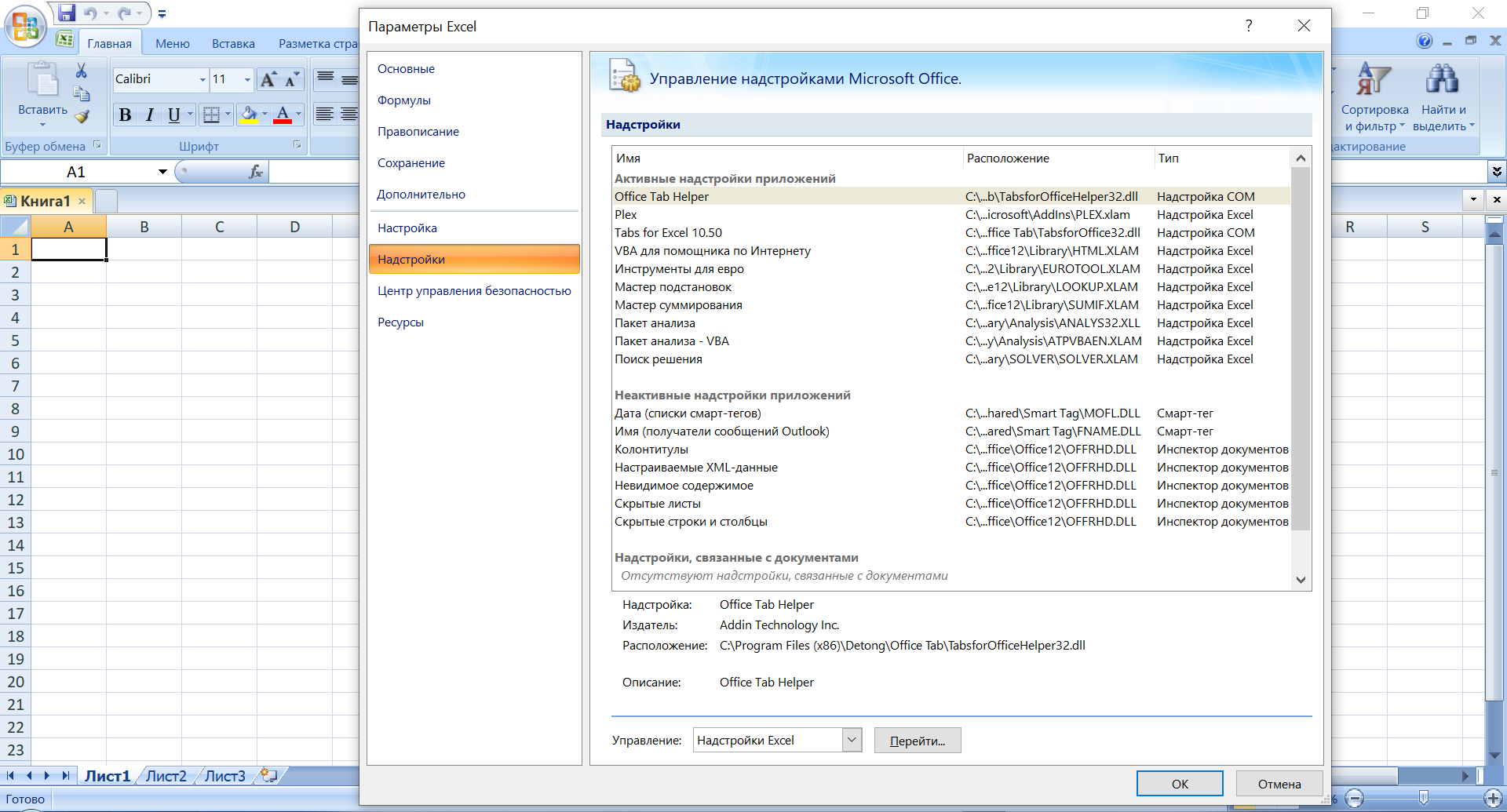Cancel the dialog with Отмена
The image size is (1507, 812).
coord(1279,784)
